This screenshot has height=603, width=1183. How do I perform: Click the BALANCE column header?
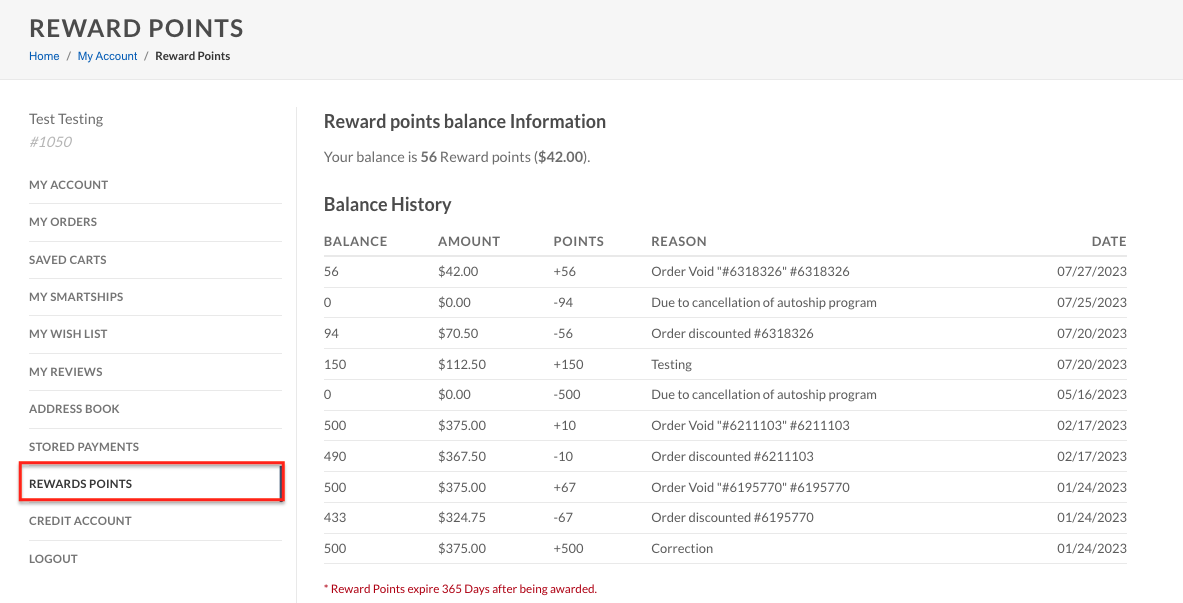point(356,241)
